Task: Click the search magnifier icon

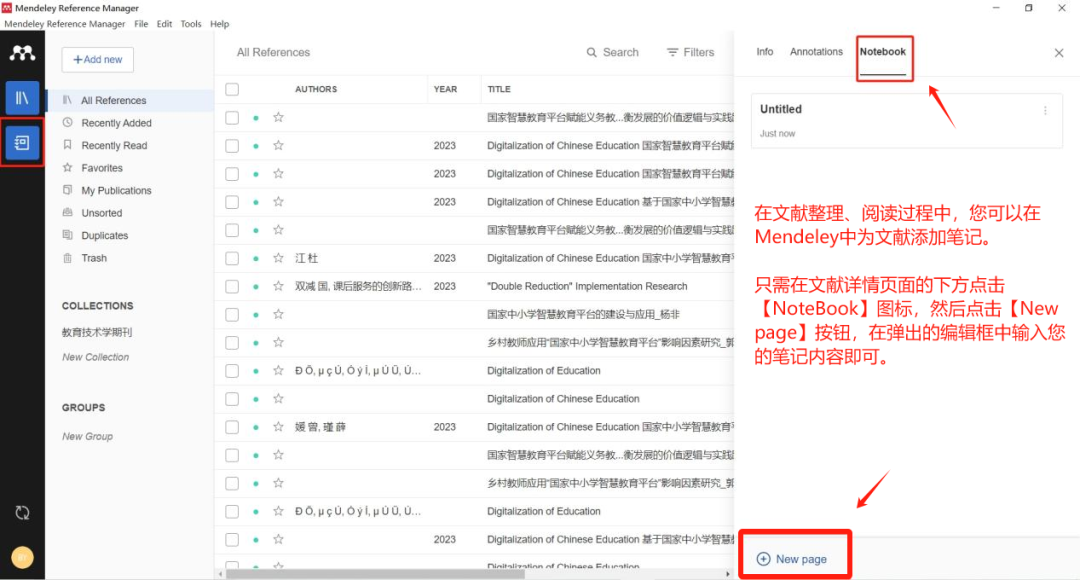Action: pos(592,52)
